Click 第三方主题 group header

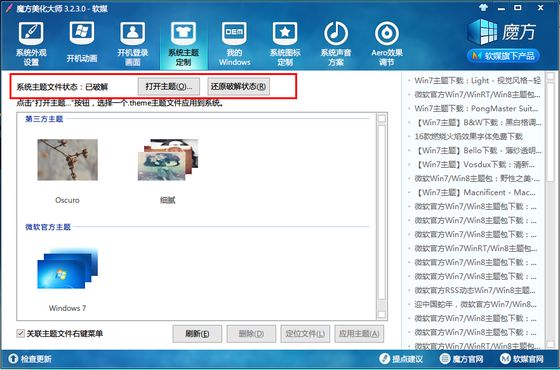pyautogui.click(x=44, y=119)
